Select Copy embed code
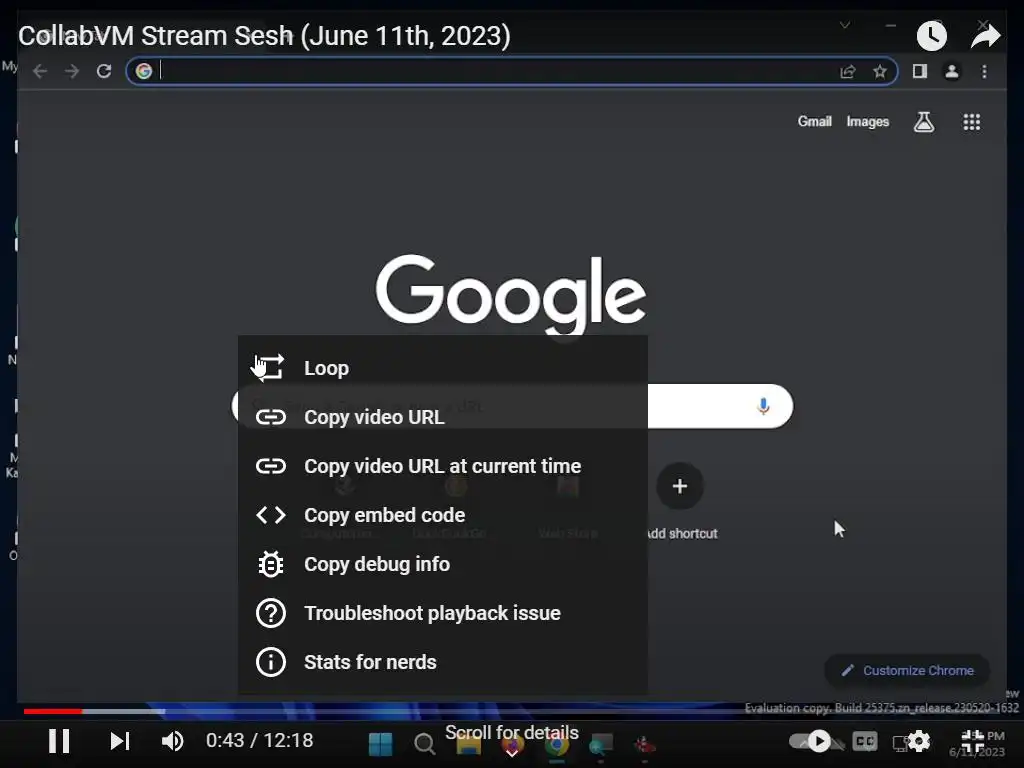Screen dimensions: 1024x768 443,515
